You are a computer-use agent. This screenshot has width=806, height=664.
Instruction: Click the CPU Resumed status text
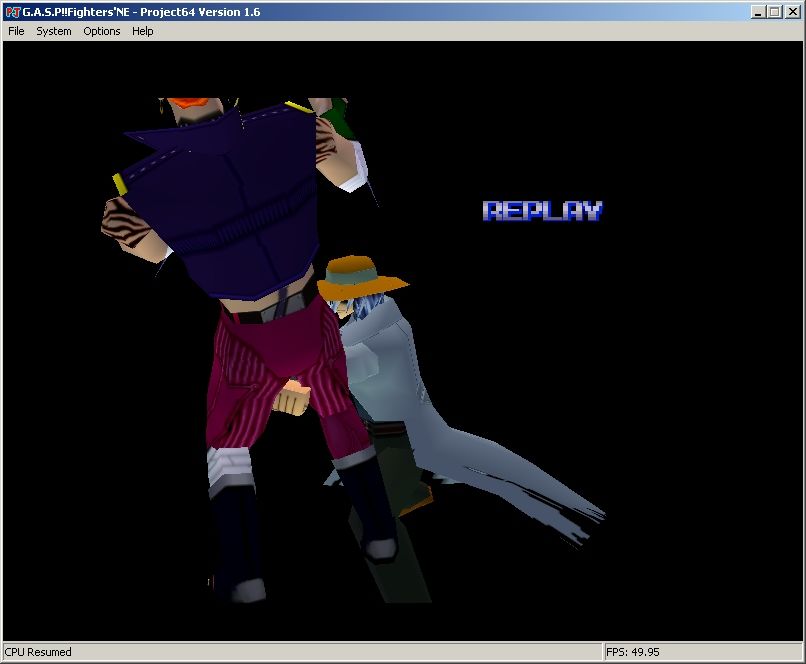(38, 652)
